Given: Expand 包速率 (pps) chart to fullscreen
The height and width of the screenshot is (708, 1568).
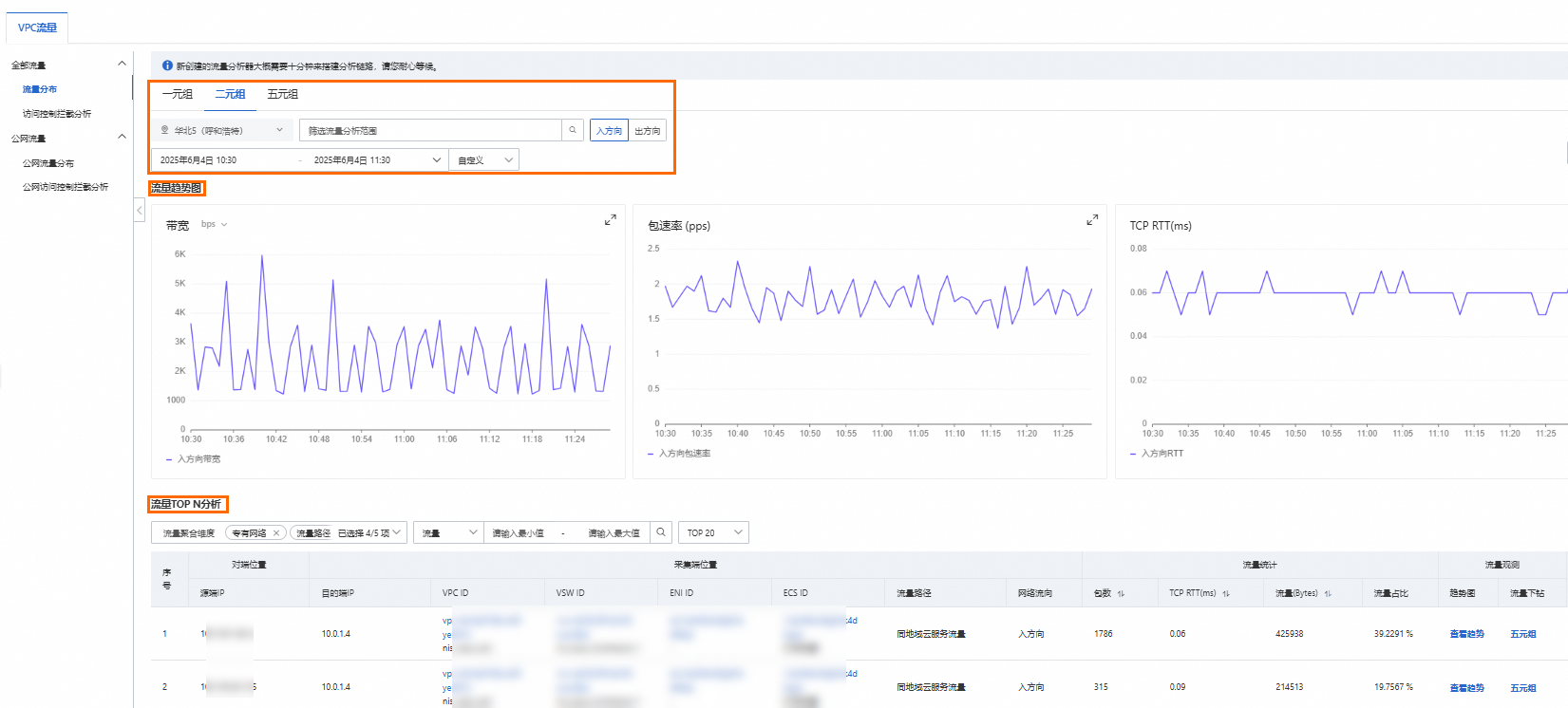Looking at the screenshot, I should (1092, 220).
